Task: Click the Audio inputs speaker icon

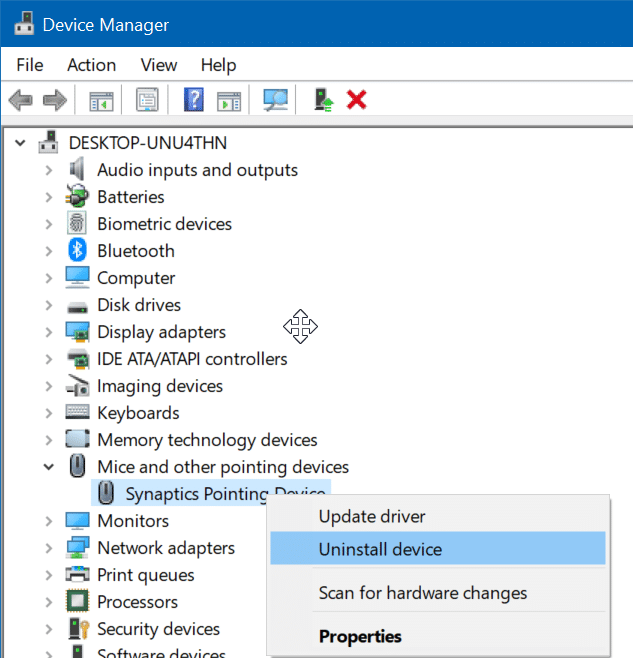Action: (77, 169)
